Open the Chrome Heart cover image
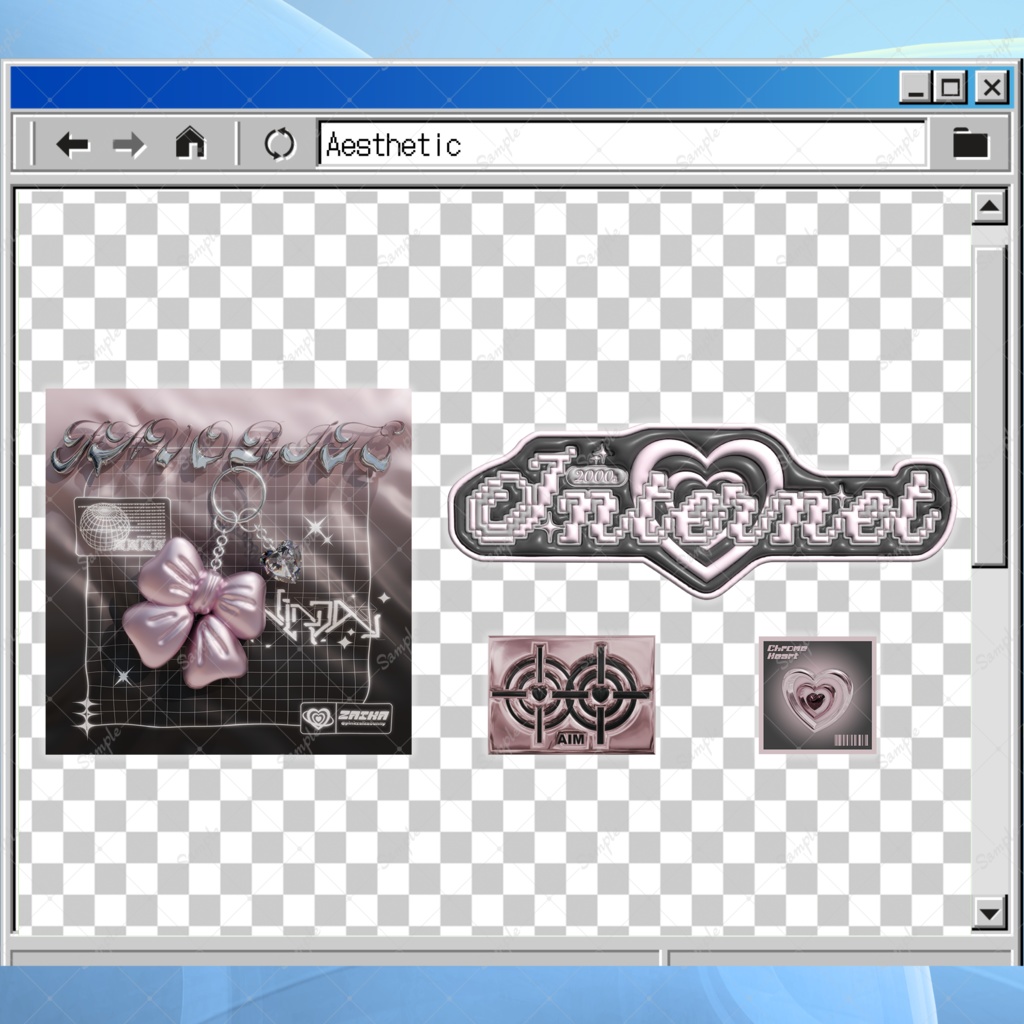1024x1024 pixels. tap(817, 696)
